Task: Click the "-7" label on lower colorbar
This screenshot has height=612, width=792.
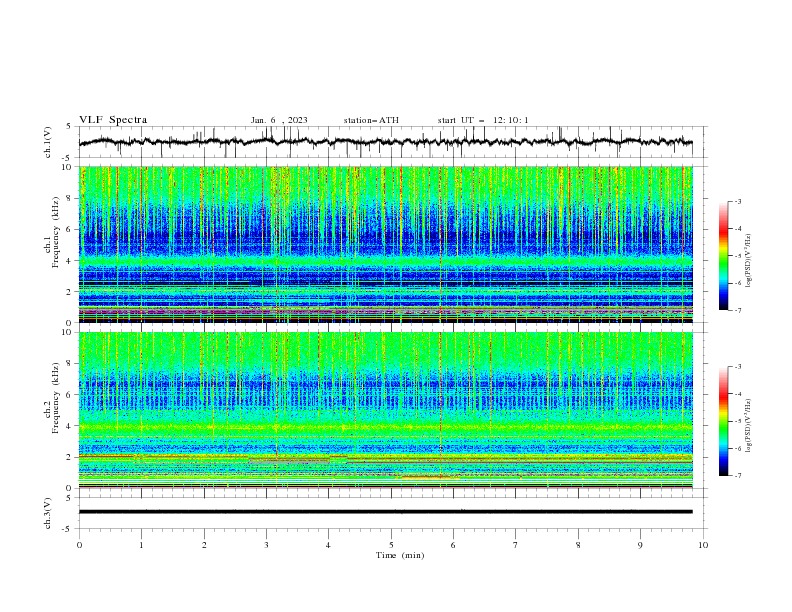Action: (737, 475)
